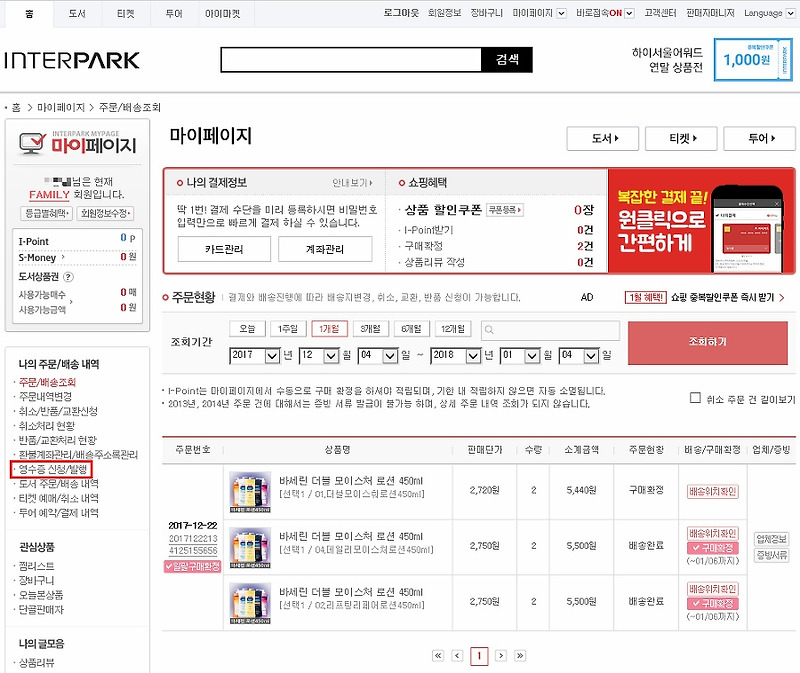Click the MyPage monitor checkmark icon
The width and height of the screenshot is (800, 673).
pos(32,143)
